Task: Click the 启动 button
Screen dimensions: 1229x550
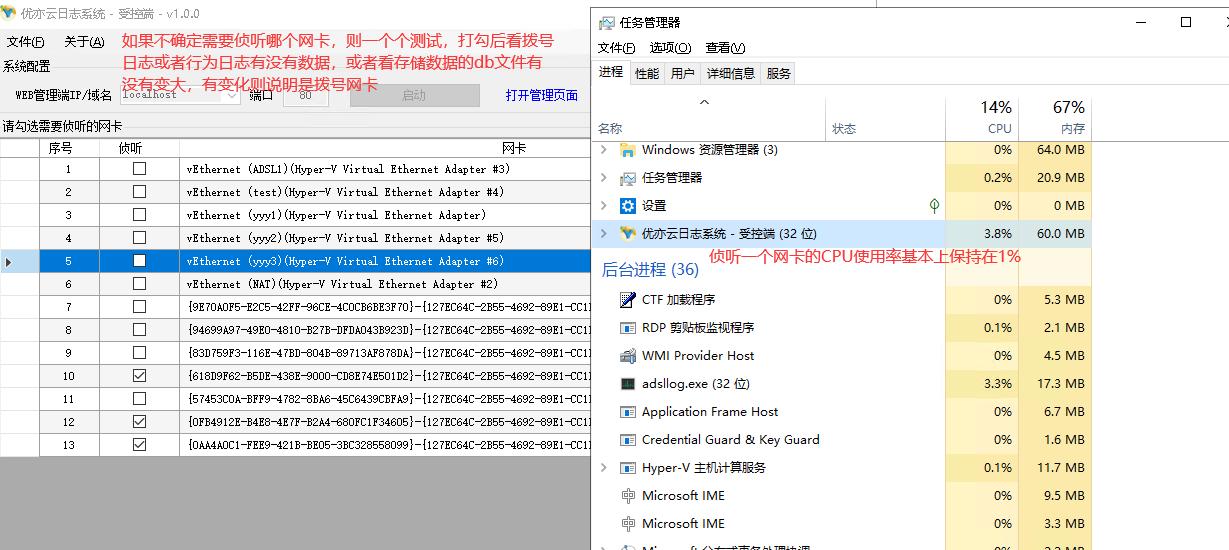Action: [x=414, y=96]
